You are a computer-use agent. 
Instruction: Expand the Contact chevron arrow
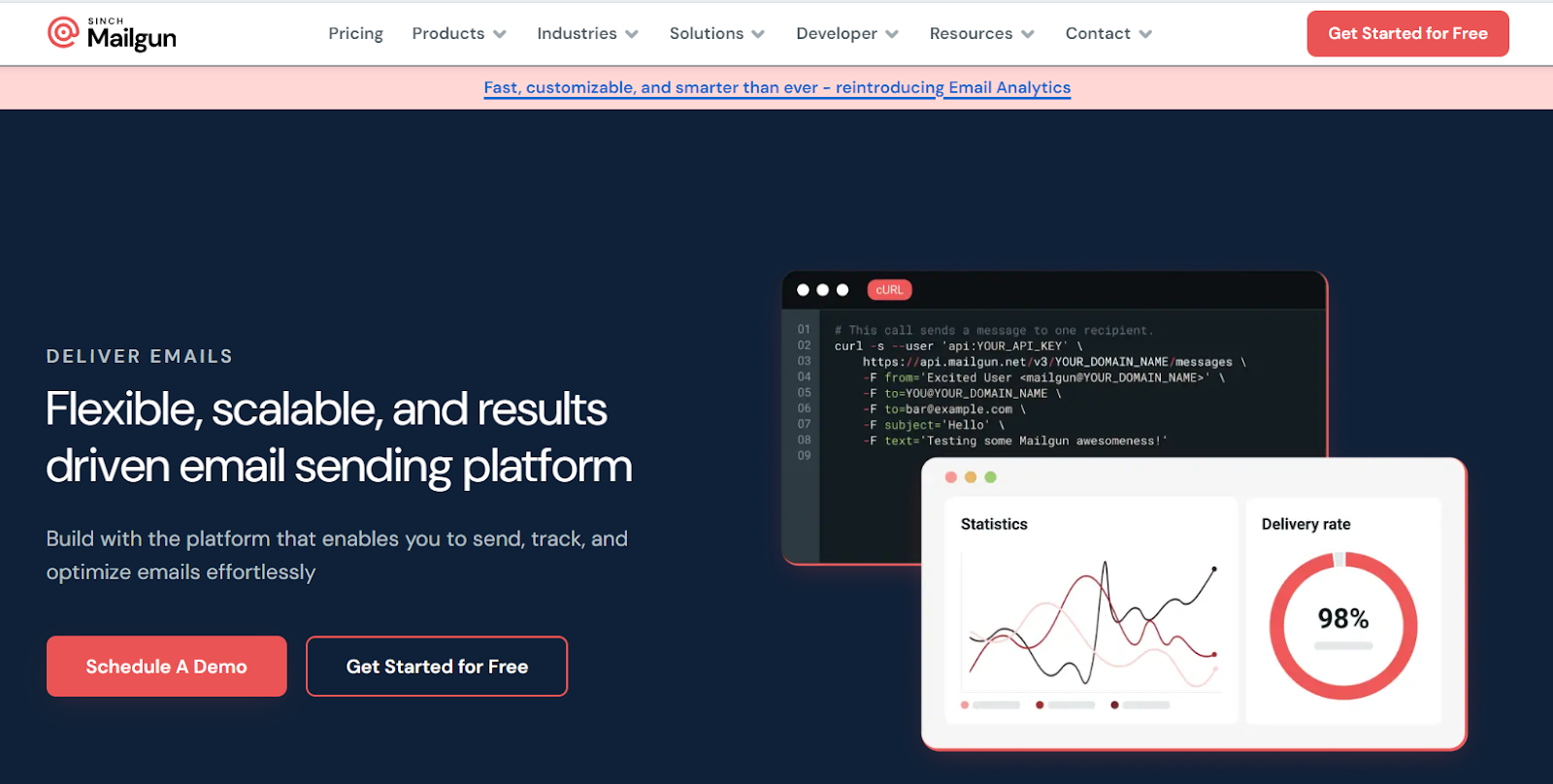pyautogui.click(x=1145, y=34)
